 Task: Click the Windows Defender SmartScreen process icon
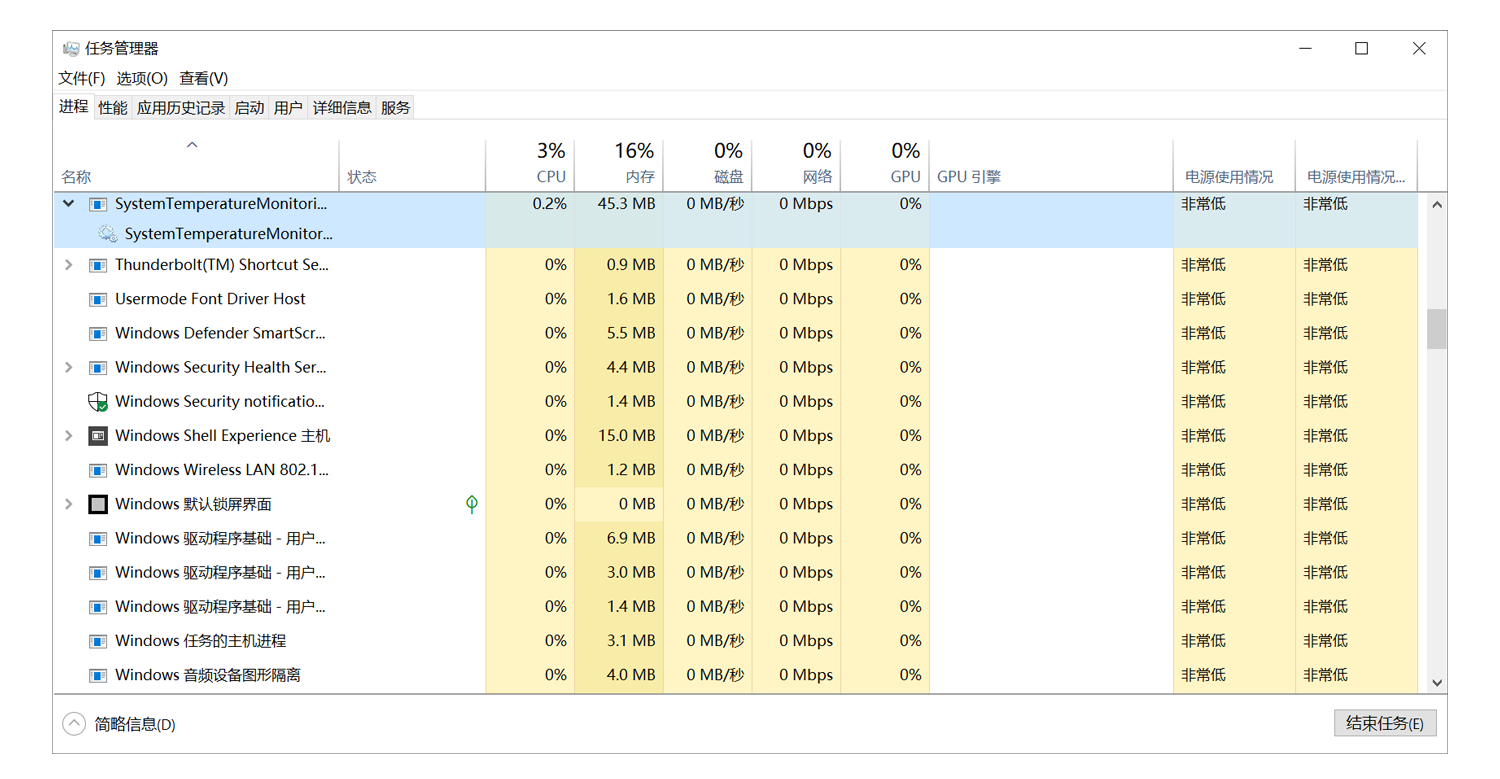tap(98, 333)
